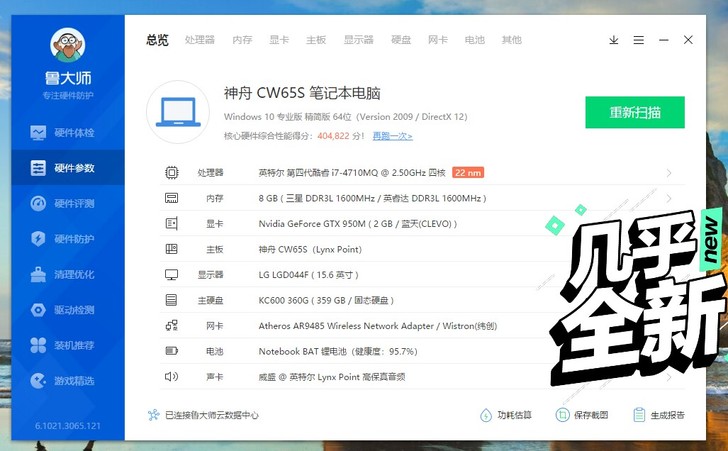Open the hamburger menu icon
Screen dimensions: 728x451
point(638,40)
